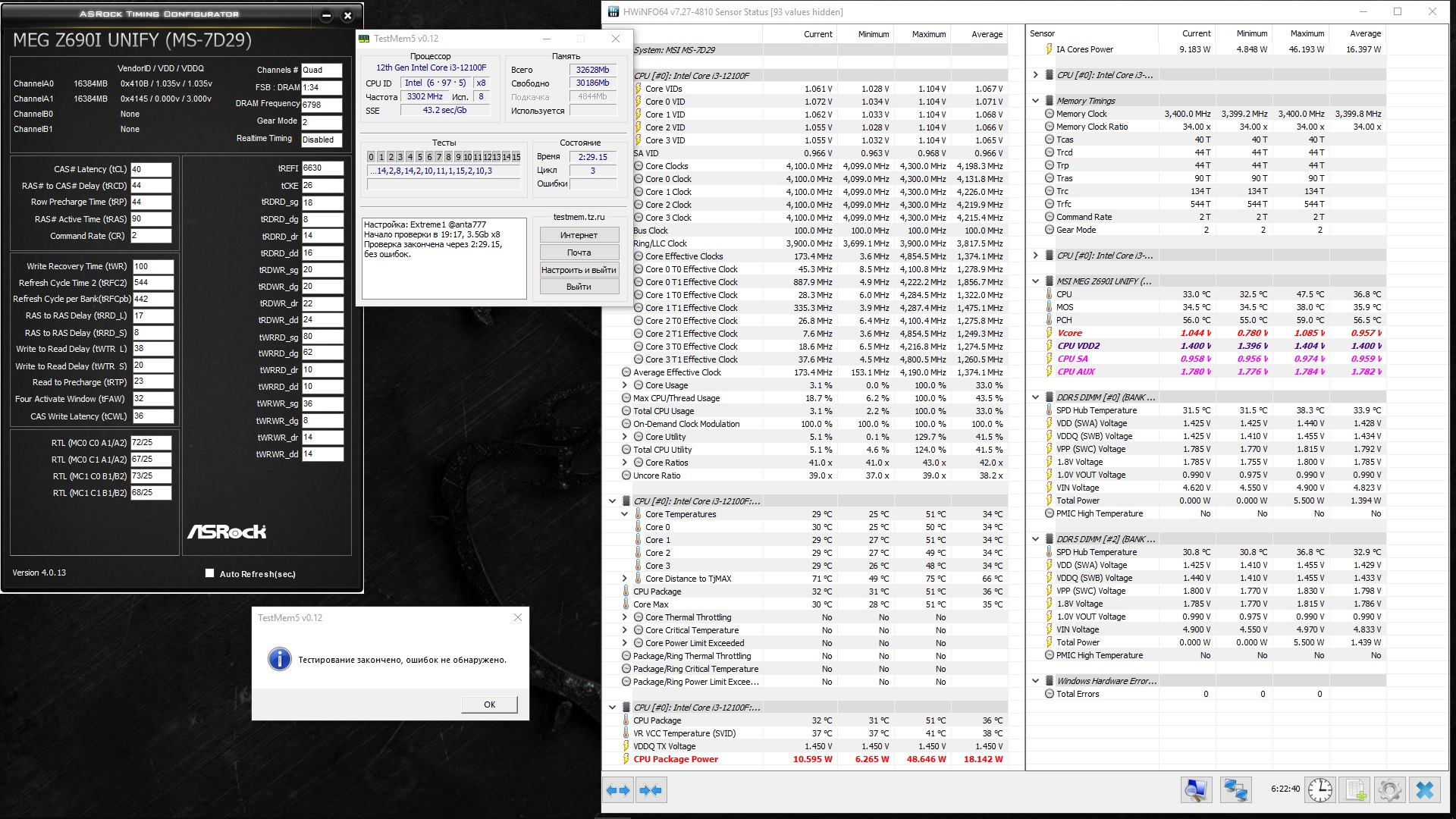Click the clock reset timer icon
This screenshot has width=1456, height=819.
1320,790
